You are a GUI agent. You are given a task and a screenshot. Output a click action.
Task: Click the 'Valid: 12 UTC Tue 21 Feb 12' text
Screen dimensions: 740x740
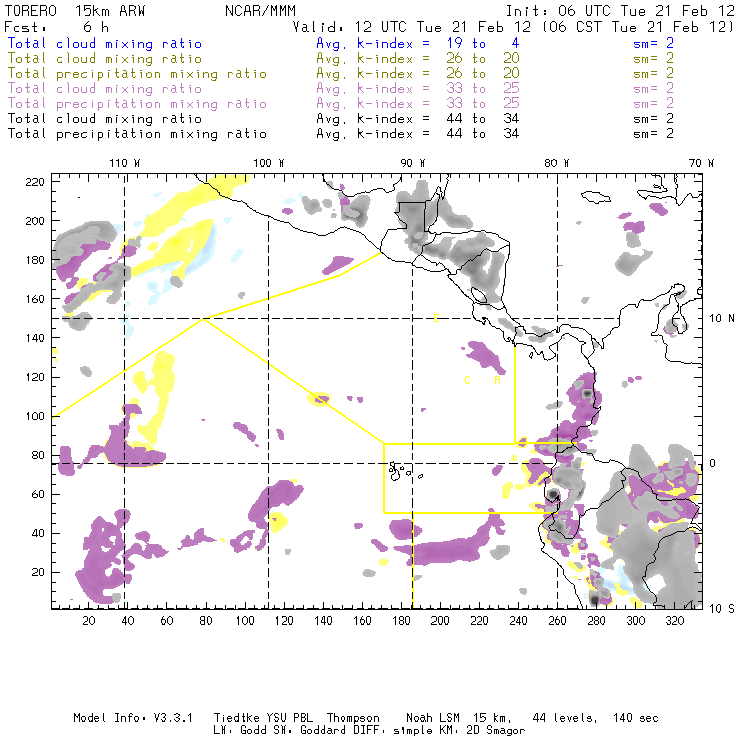[x=412, y=27]
